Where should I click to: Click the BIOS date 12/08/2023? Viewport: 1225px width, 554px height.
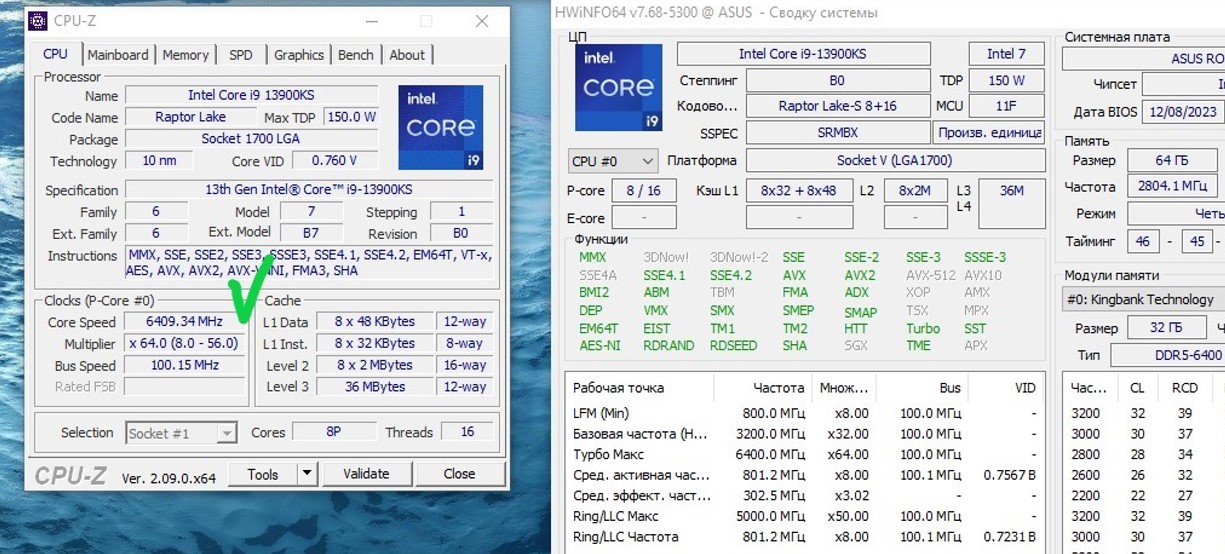click(1182, 112)
